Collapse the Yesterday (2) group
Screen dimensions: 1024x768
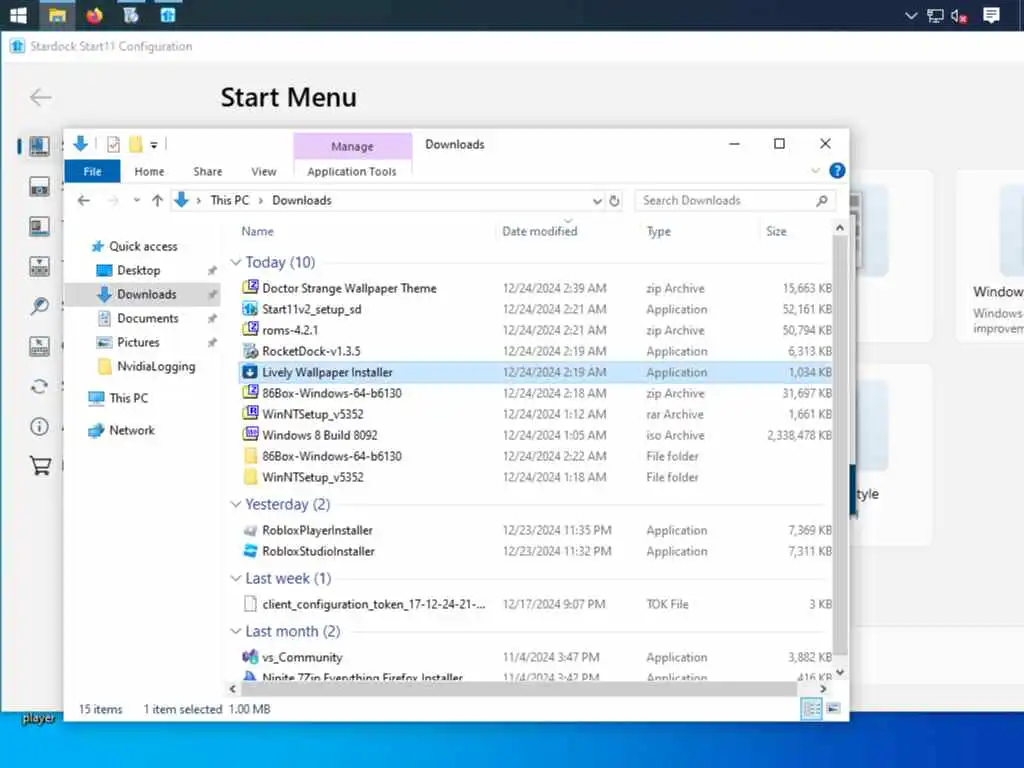coord(236,504)
